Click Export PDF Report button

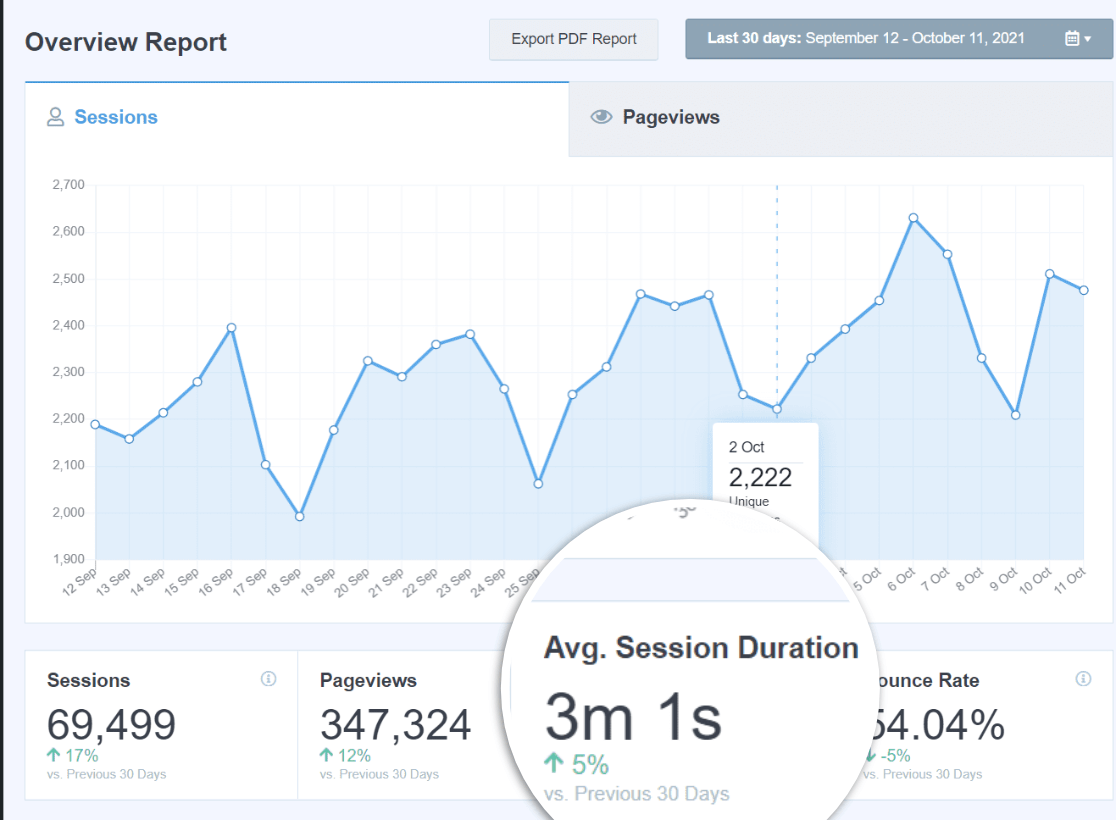(x=574, y=39)
